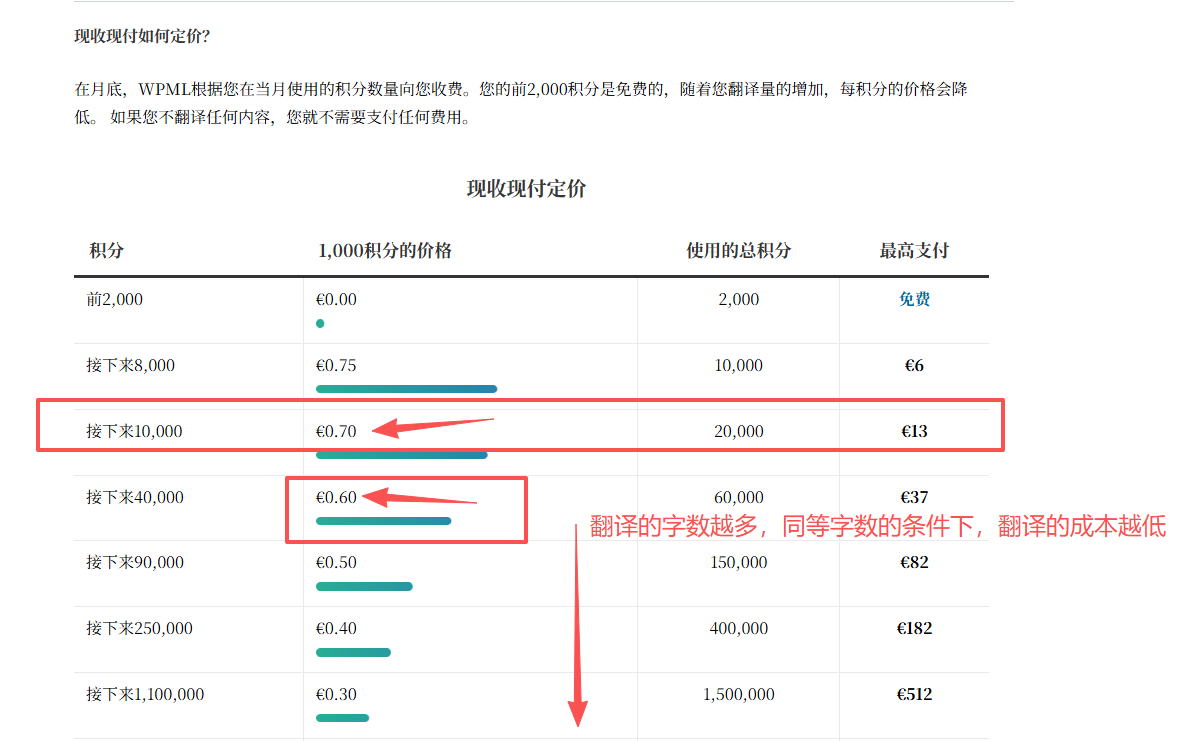Select the 积分 column header
1201x741 pixels.
106,251
